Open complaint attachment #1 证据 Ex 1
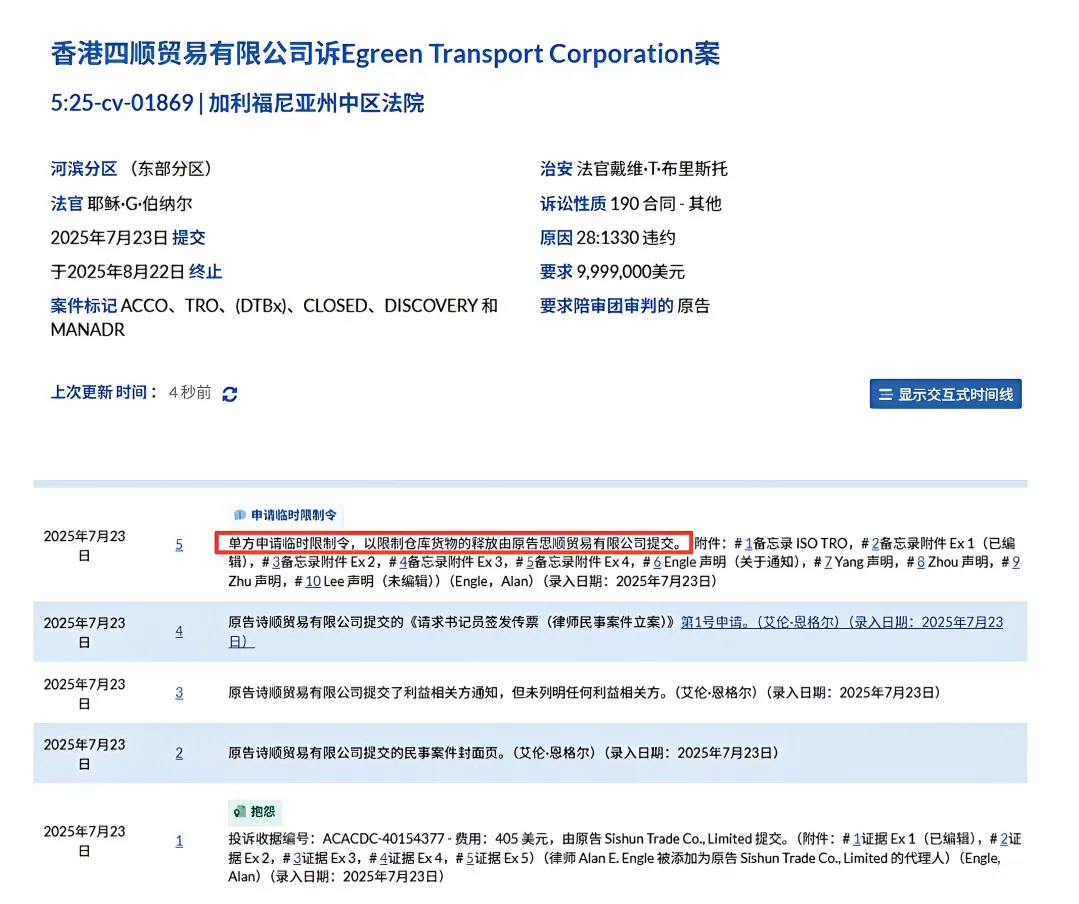1079x904 pixels. [x=857, y=839]
